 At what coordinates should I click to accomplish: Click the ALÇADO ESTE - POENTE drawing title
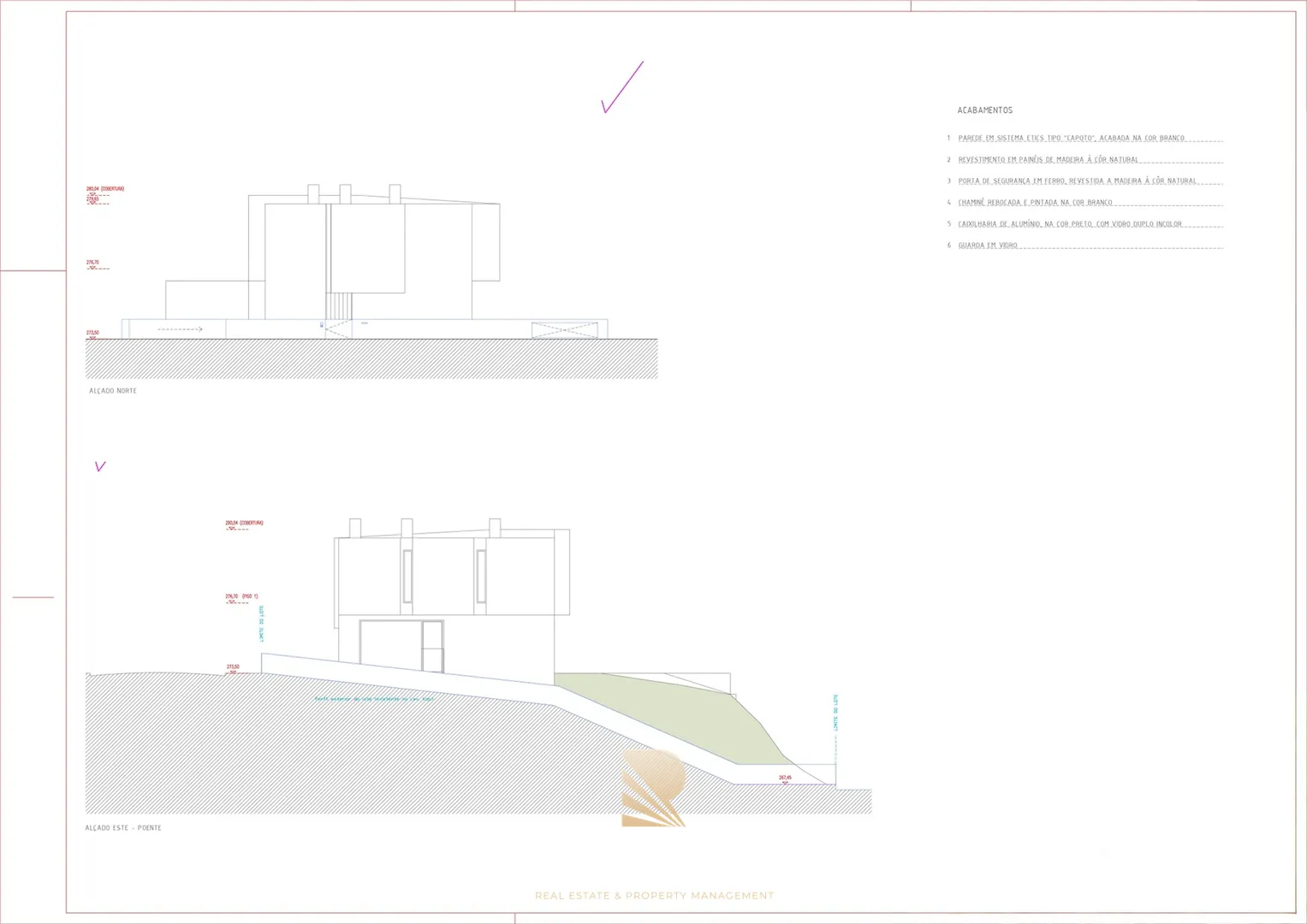tap(123, 828)
